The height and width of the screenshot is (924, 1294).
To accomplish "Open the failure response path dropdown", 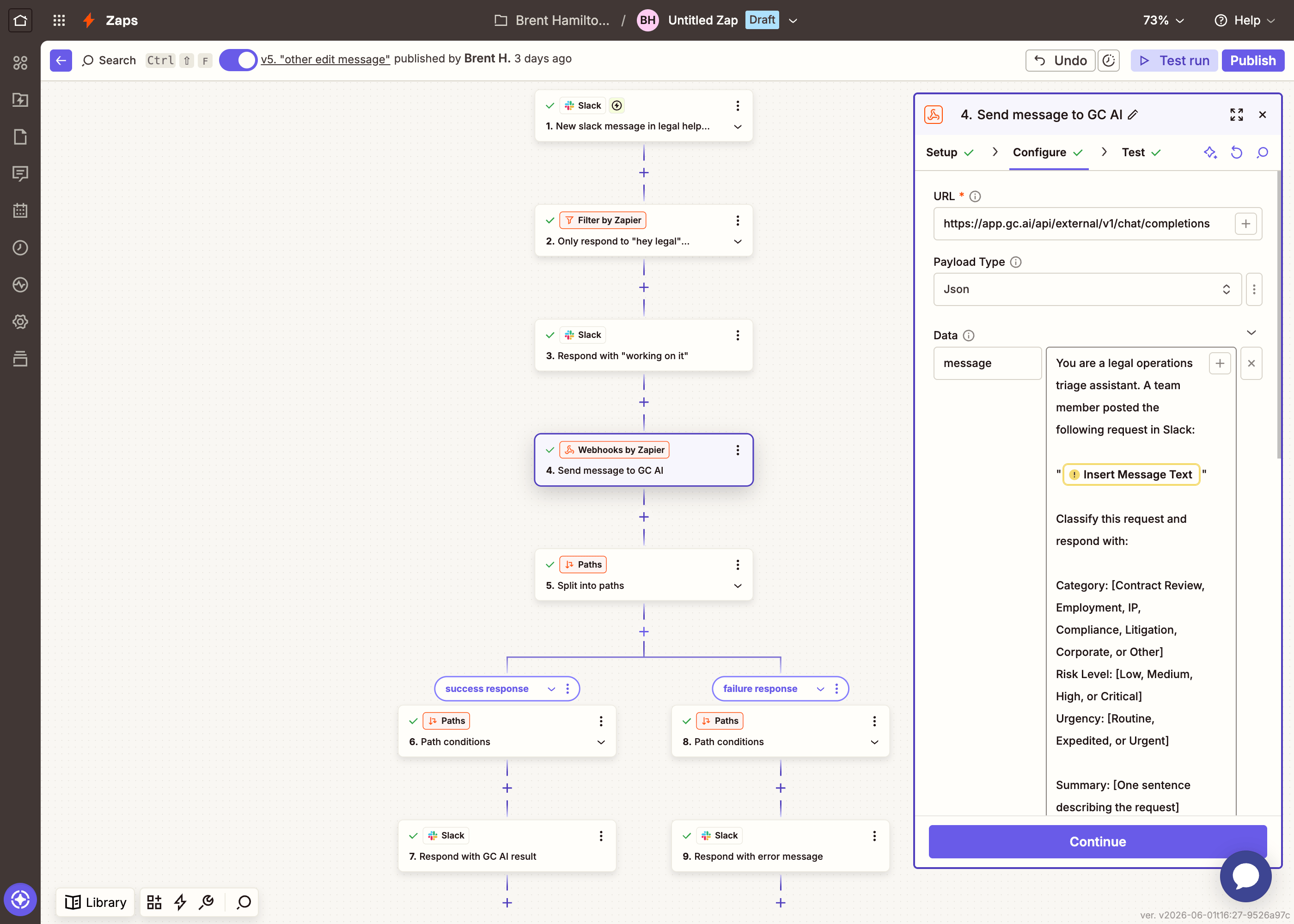I will (x=820, y=689).
